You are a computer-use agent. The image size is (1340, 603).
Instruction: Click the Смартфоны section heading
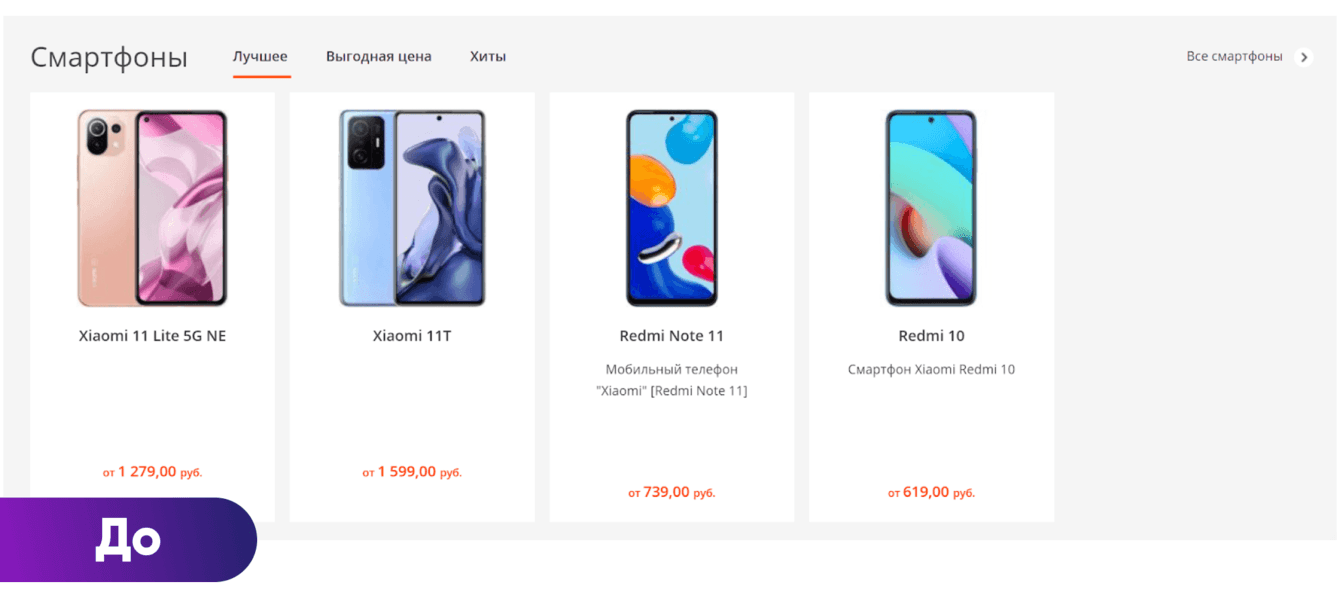(x=109, y=57)
